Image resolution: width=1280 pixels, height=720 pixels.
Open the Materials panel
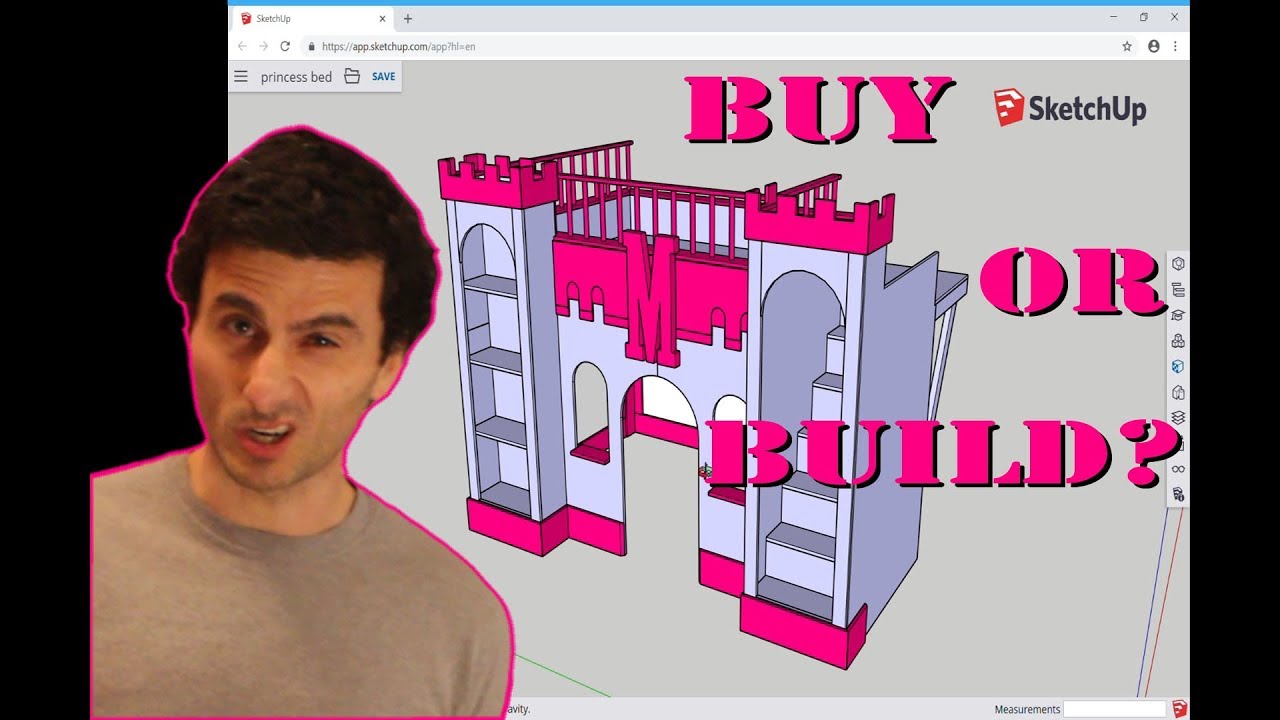pyautogui.click(x=1178, y=366)
